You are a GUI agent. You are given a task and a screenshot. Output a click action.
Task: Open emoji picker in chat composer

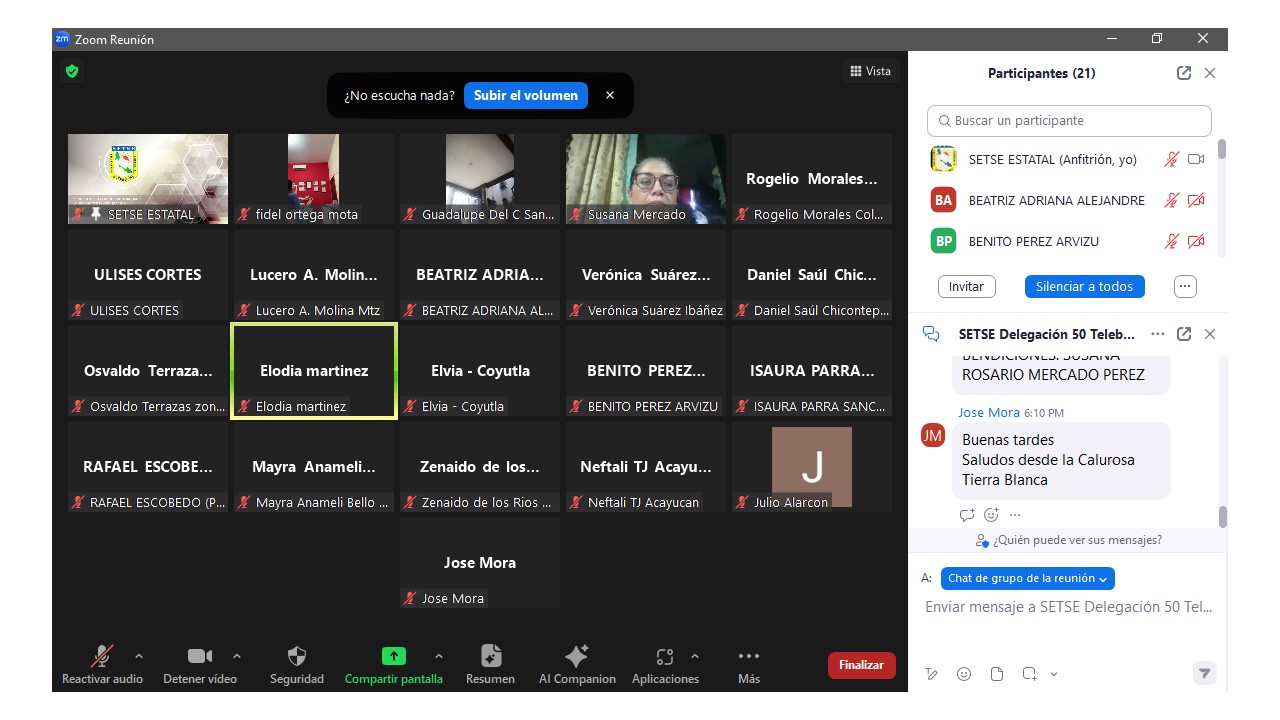click(964, 674)
